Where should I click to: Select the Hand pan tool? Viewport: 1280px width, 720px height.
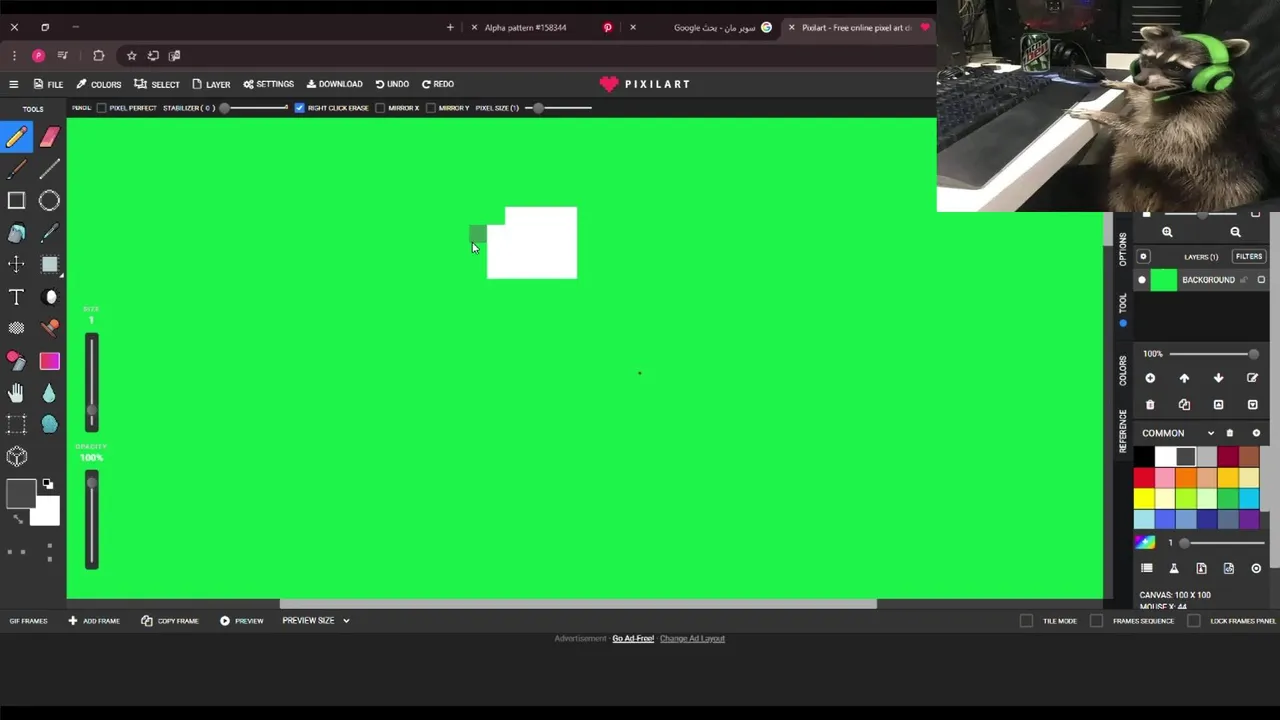coord(16,393)
